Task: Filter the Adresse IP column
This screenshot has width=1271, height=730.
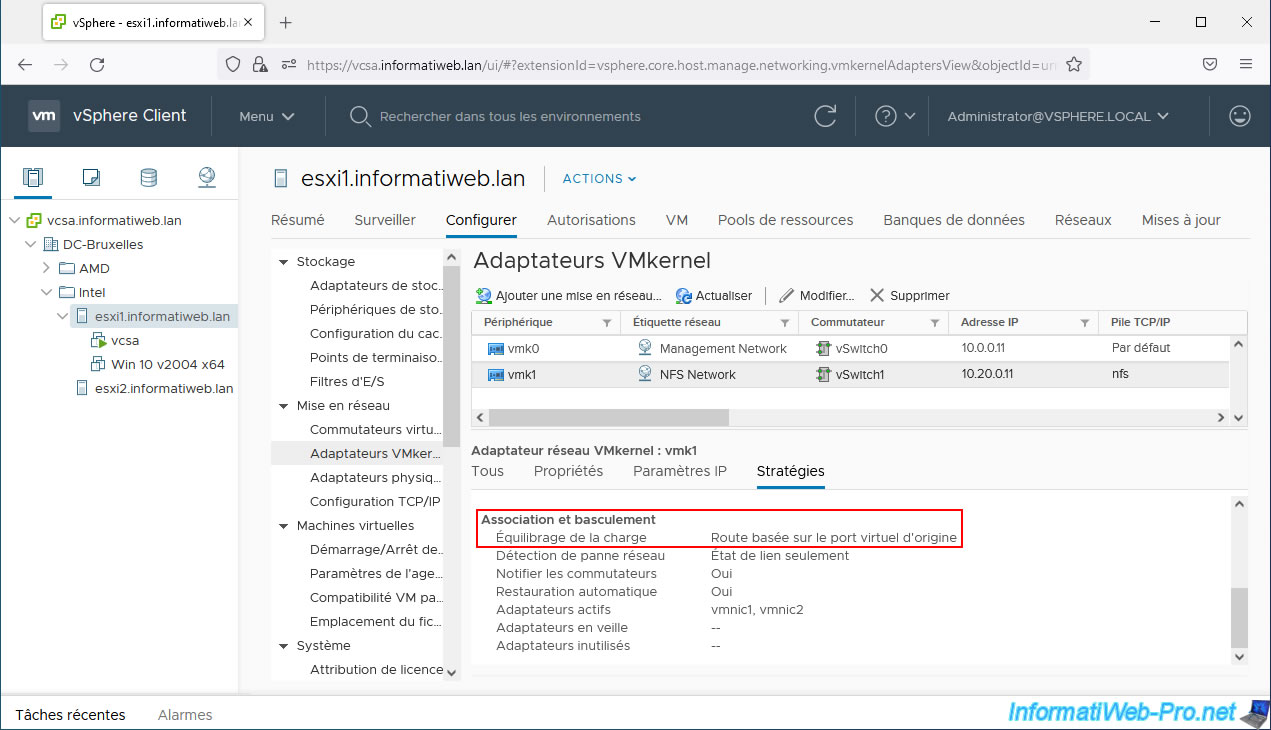Action: (1084, 323)
